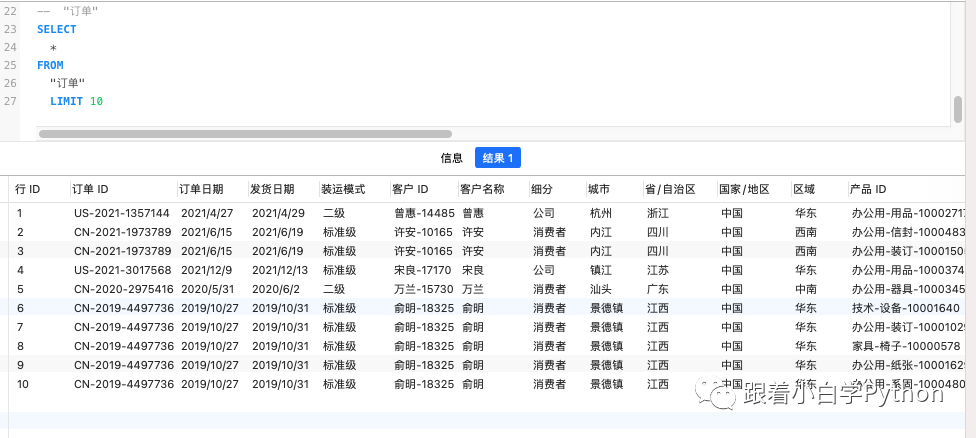This screenshot has width=976, height=438.
Task: Click the FROM keyword in the query
Action: (50, 65)
